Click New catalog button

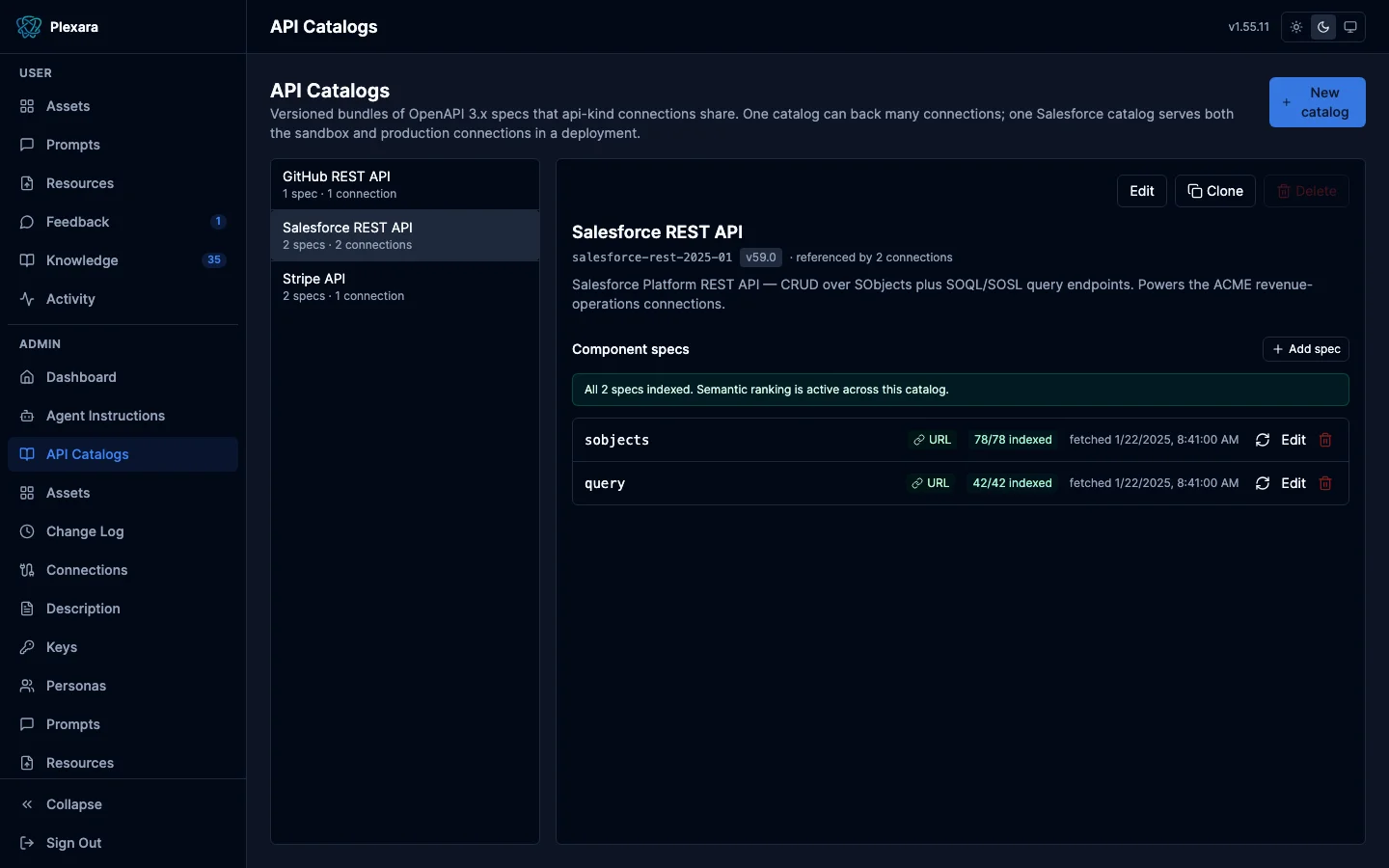click(1317, 102)
